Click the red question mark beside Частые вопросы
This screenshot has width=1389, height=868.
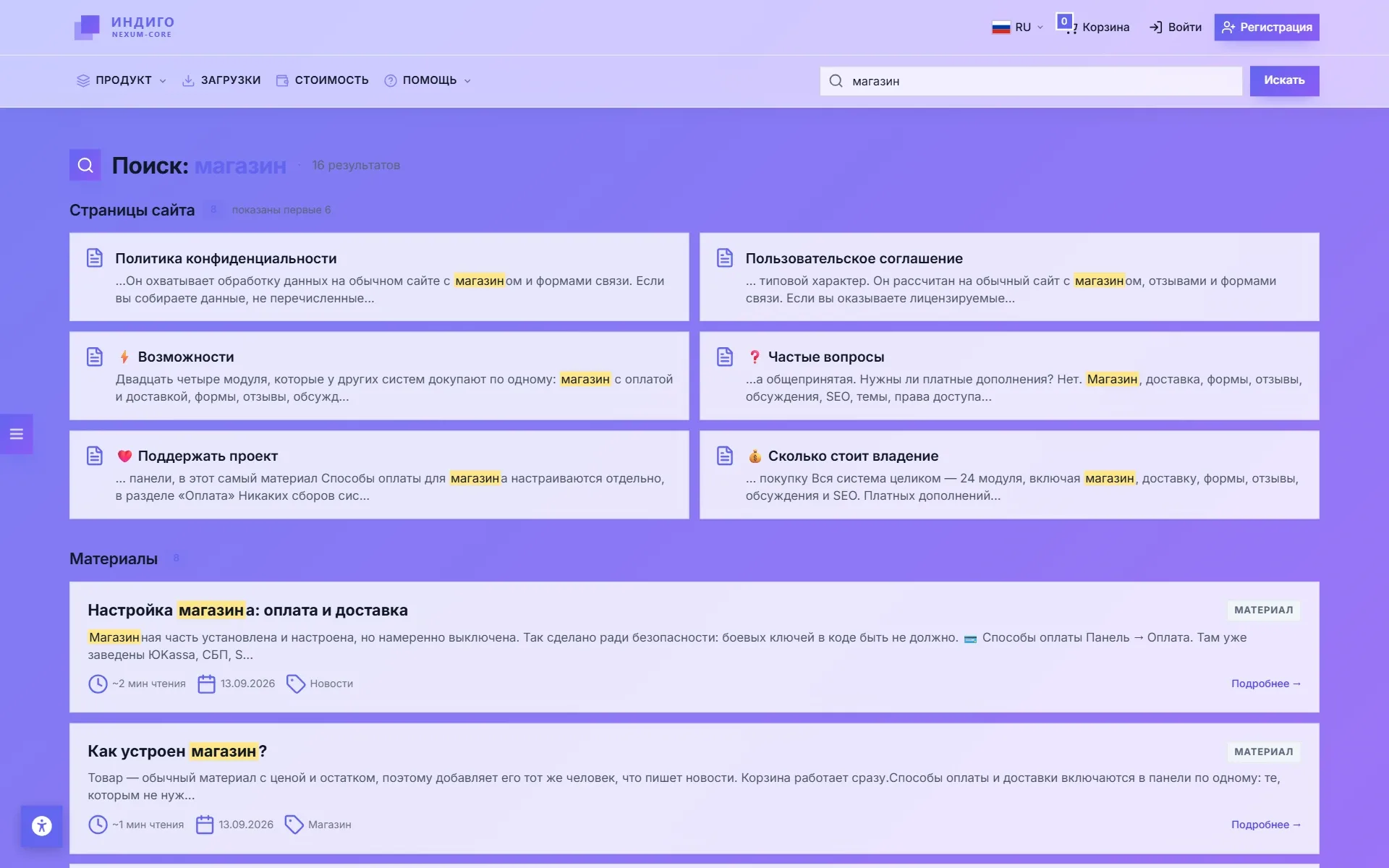[755, 357]
